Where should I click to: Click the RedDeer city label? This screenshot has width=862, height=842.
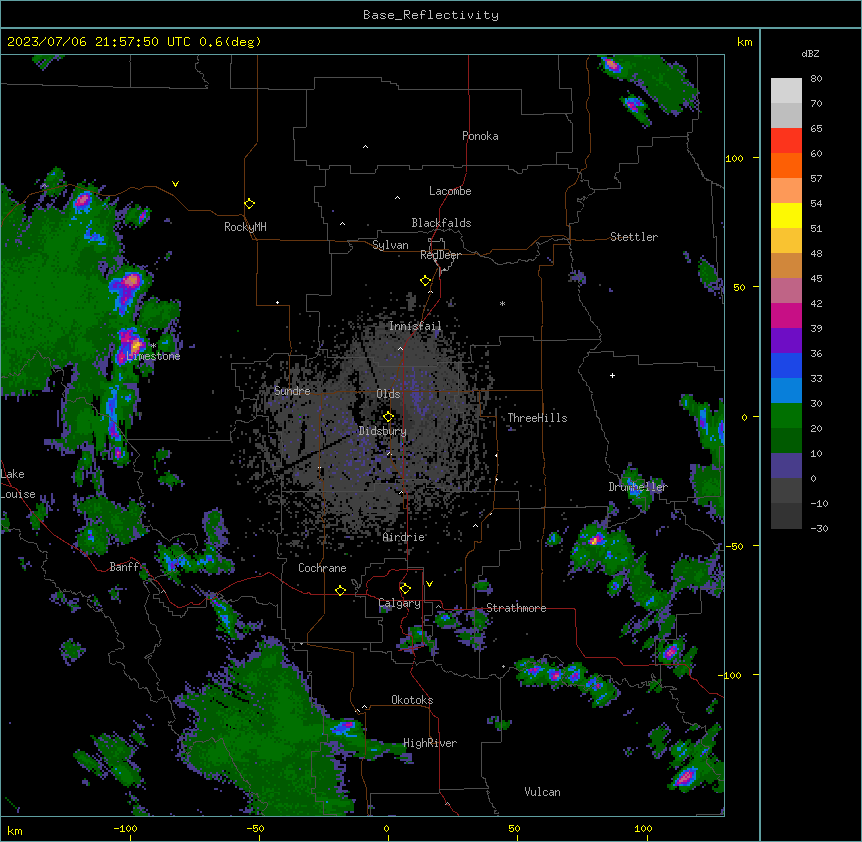[440, 255]
